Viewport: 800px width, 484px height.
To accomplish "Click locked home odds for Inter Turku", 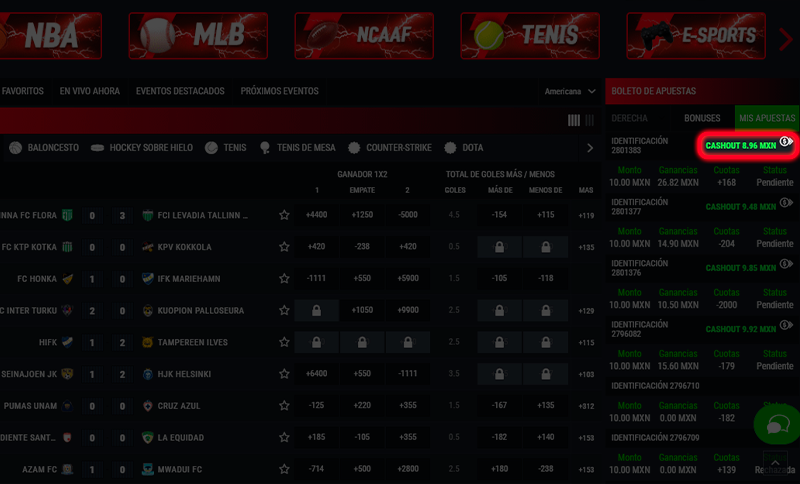I will pos(316,310).
